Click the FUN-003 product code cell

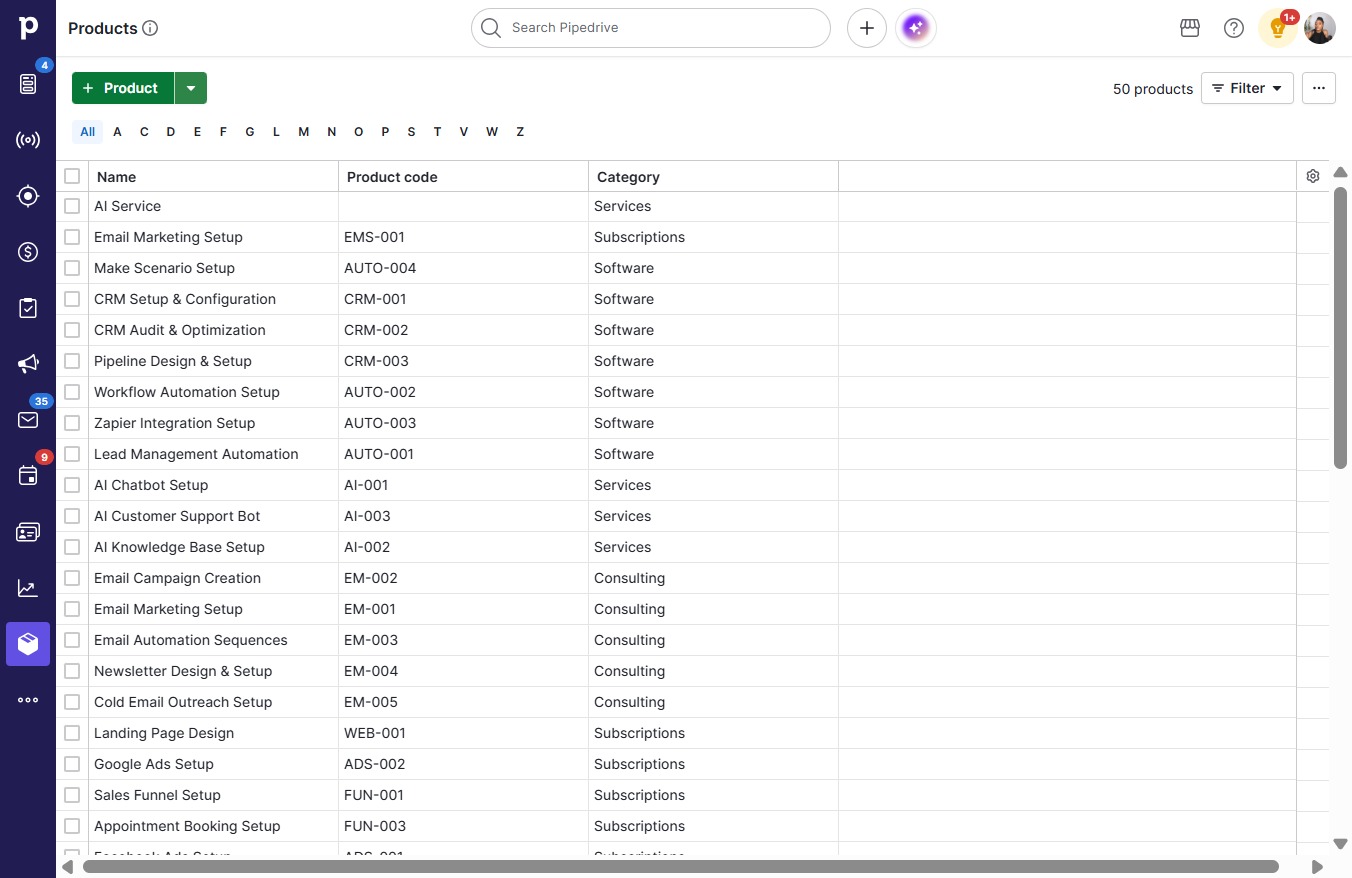[463, 826]
